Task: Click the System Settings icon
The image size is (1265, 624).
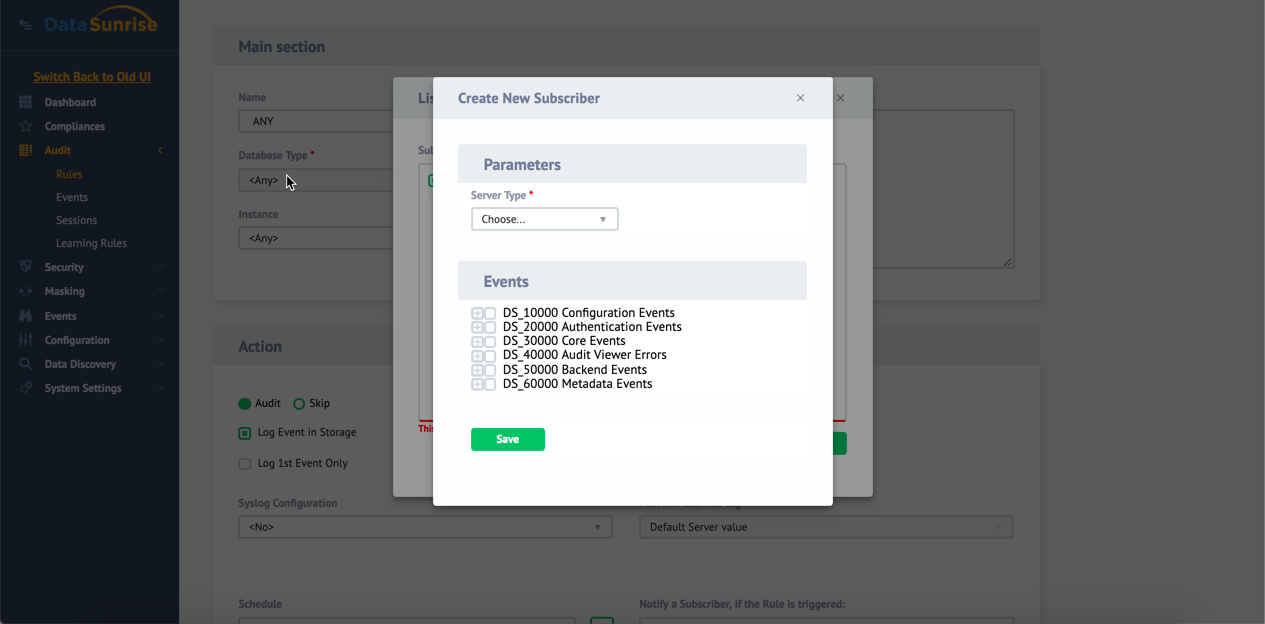Action: [x=26, y=388]
